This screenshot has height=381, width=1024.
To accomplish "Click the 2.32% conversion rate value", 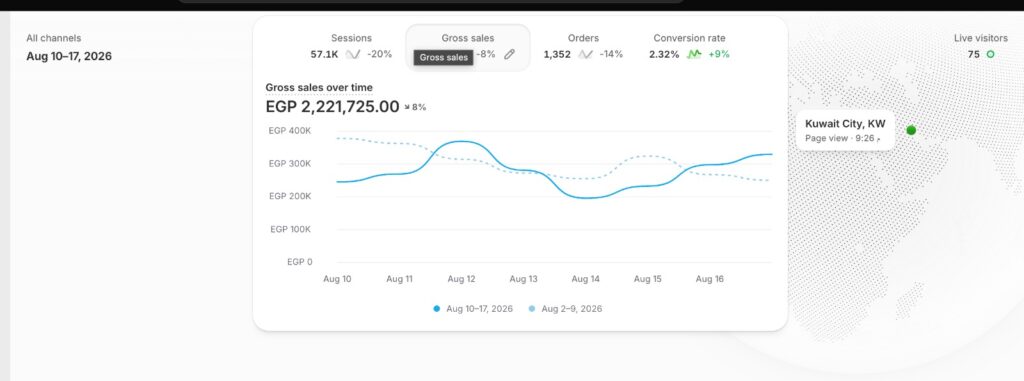I will (x=664, y=54).
